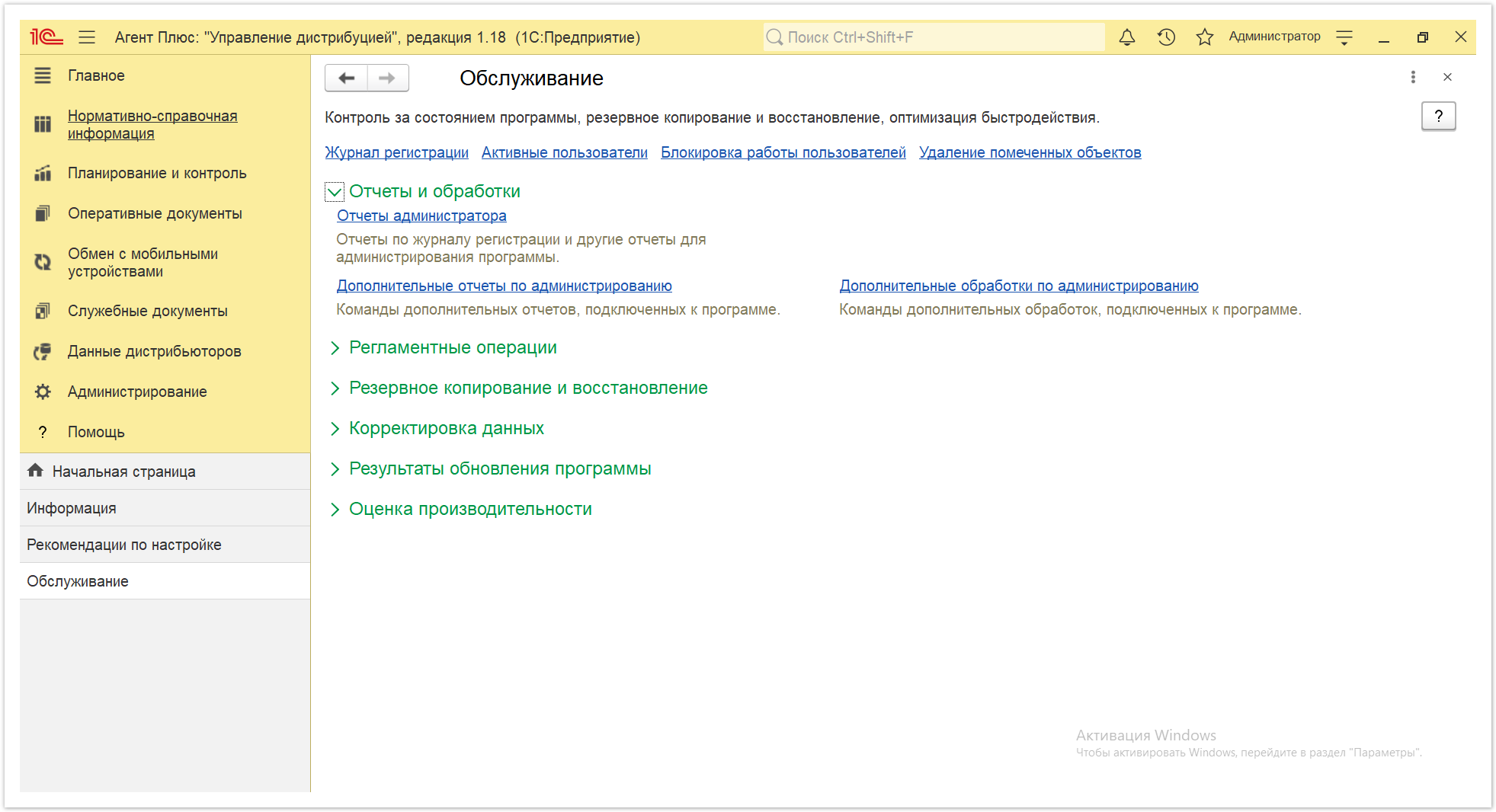Select Обмен с мобильными устройствами section
Image resolution: width=1496 pixels, height=812 pixels.
point(143,262)
